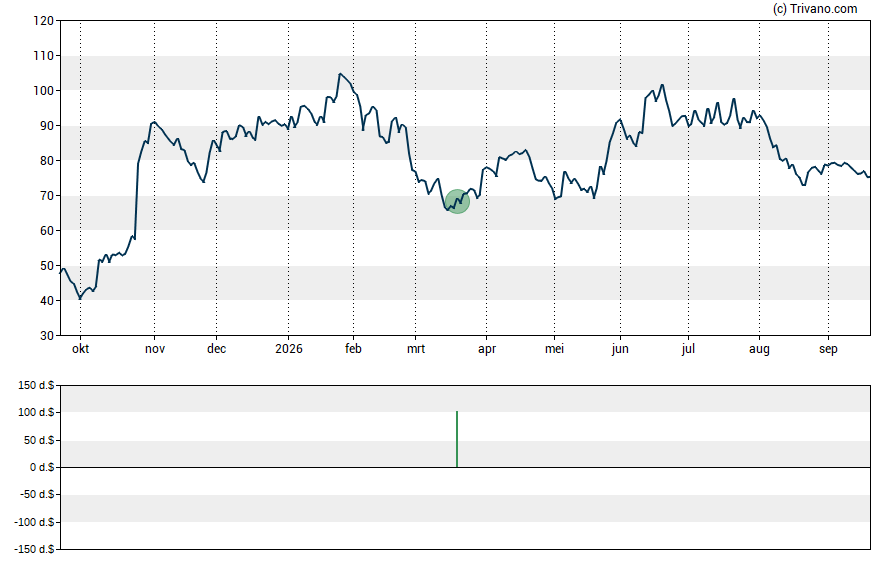Click the '30' price axis label
888x565 pixels.
(x=47, y=336)
